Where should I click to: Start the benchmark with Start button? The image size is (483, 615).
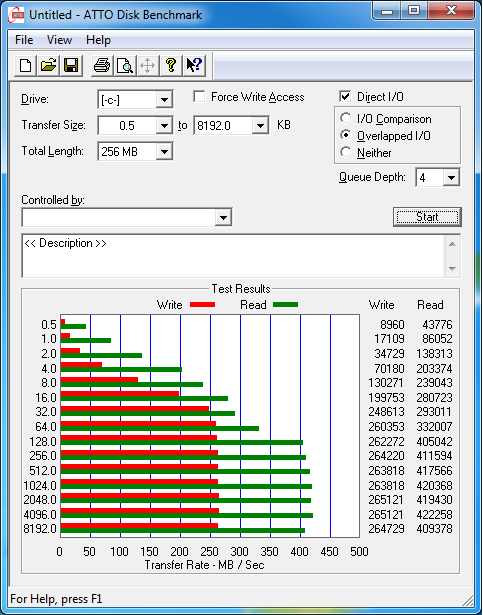tap(427, 217)
